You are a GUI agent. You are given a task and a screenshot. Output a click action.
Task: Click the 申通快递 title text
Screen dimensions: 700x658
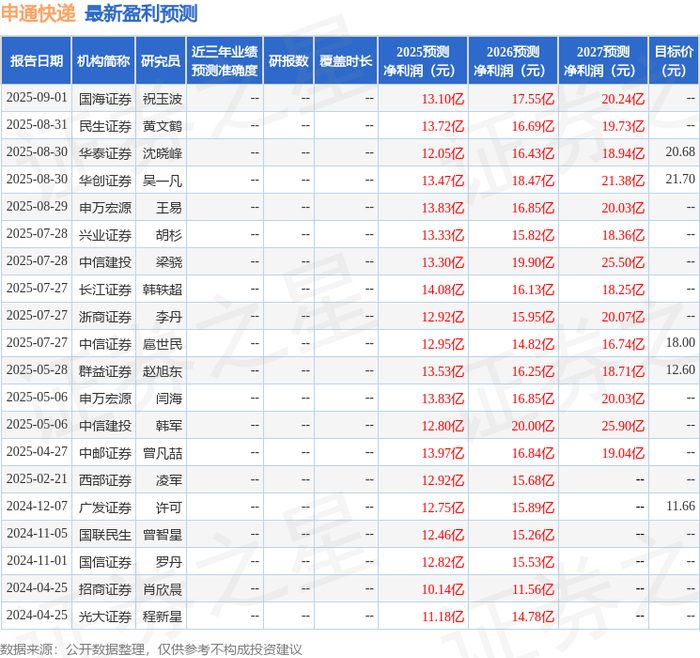tap(38, 13)
